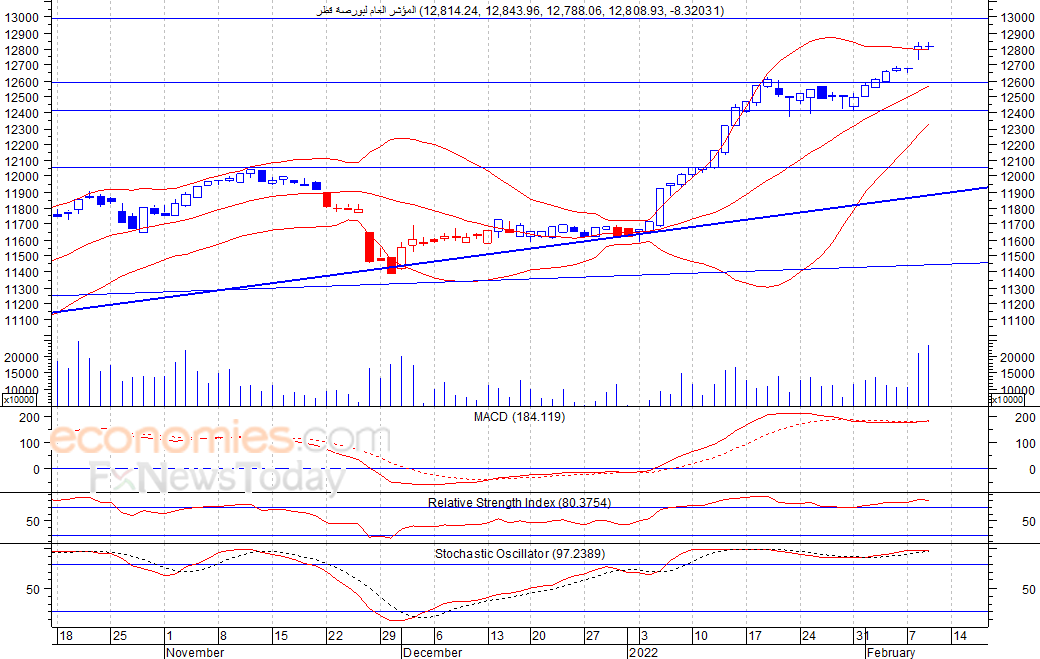
Task: Click the MACD 100 level on right axis
Action: (1025, 444)
